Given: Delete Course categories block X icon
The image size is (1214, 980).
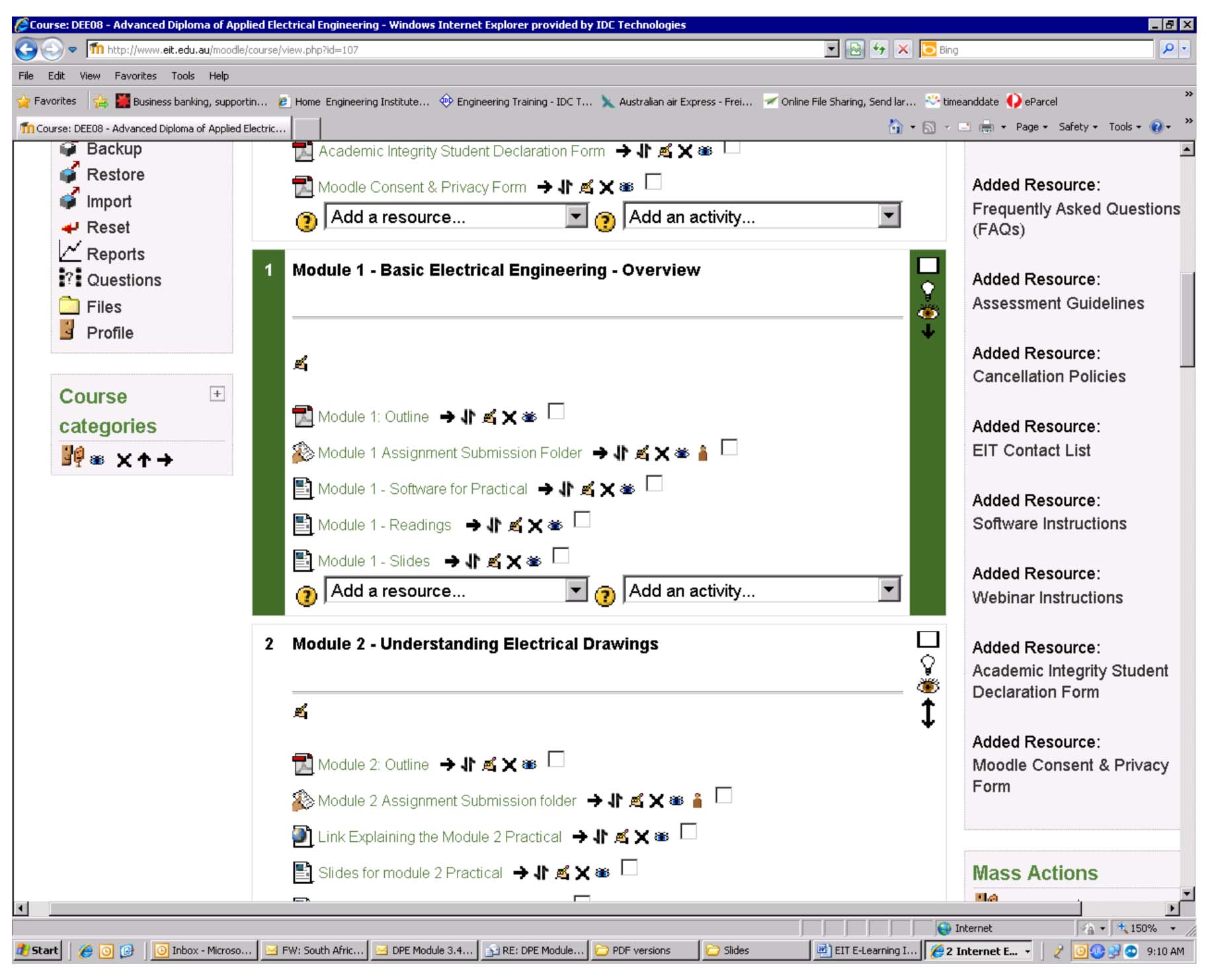Looking at the screenshot, I should coord(124,461).
